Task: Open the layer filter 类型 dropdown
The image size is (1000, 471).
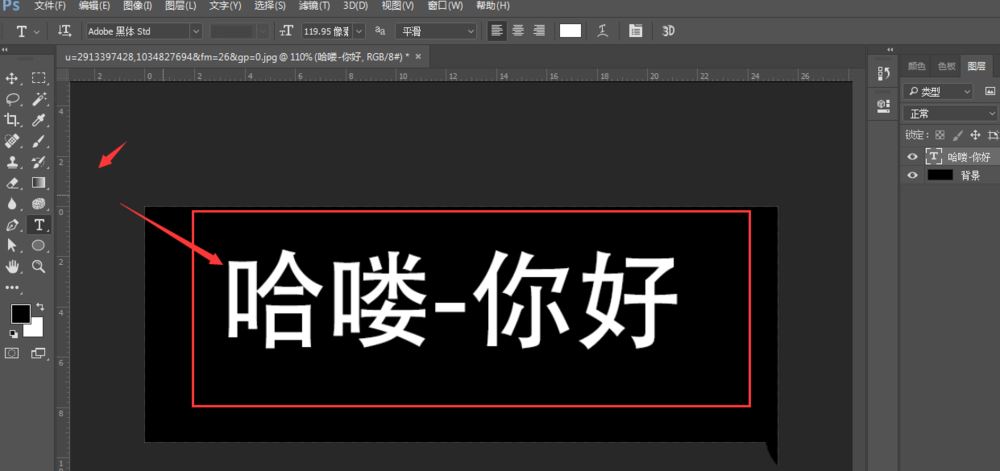Action: tap(938, 92)
